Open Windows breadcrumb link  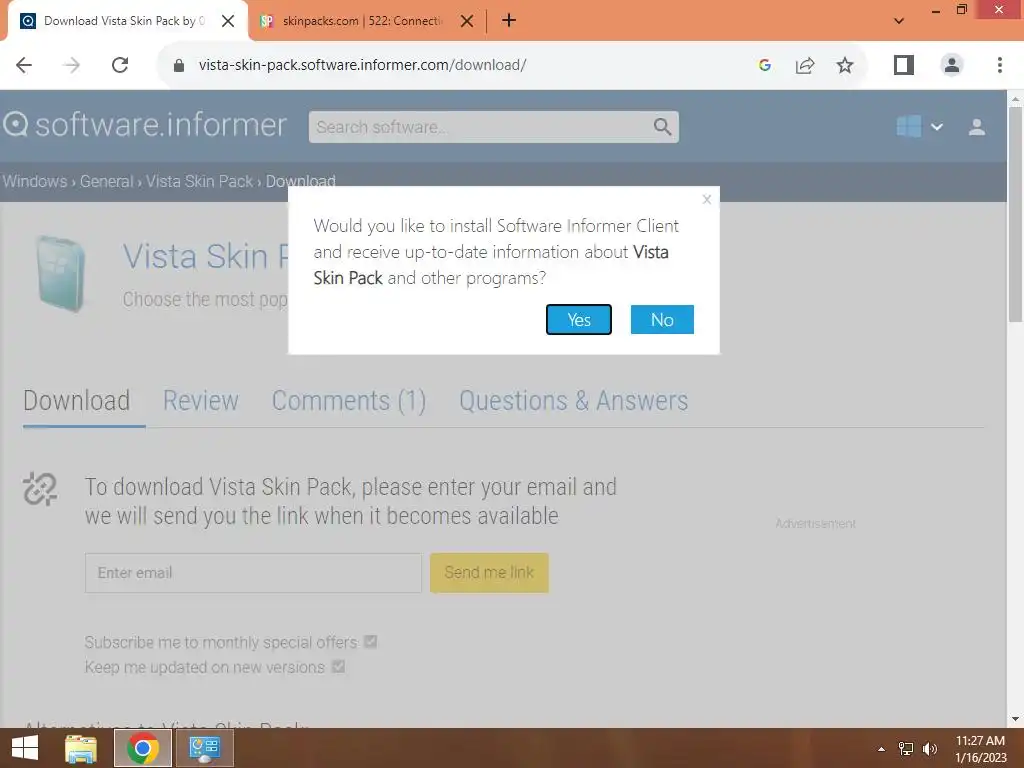pyautogui.click(x=35, y=181)
